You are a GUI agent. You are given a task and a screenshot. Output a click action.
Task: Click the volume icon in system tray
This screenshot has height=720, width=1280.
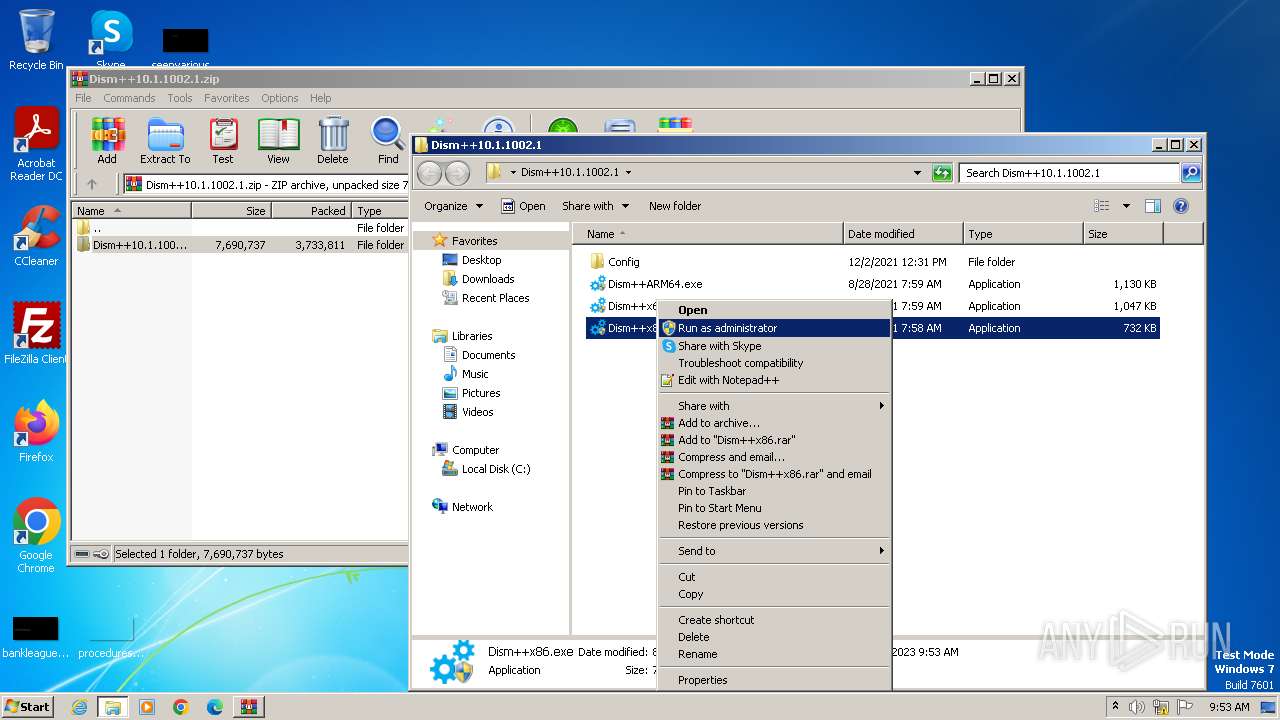pyautogui.click(x=1137, y=707)
